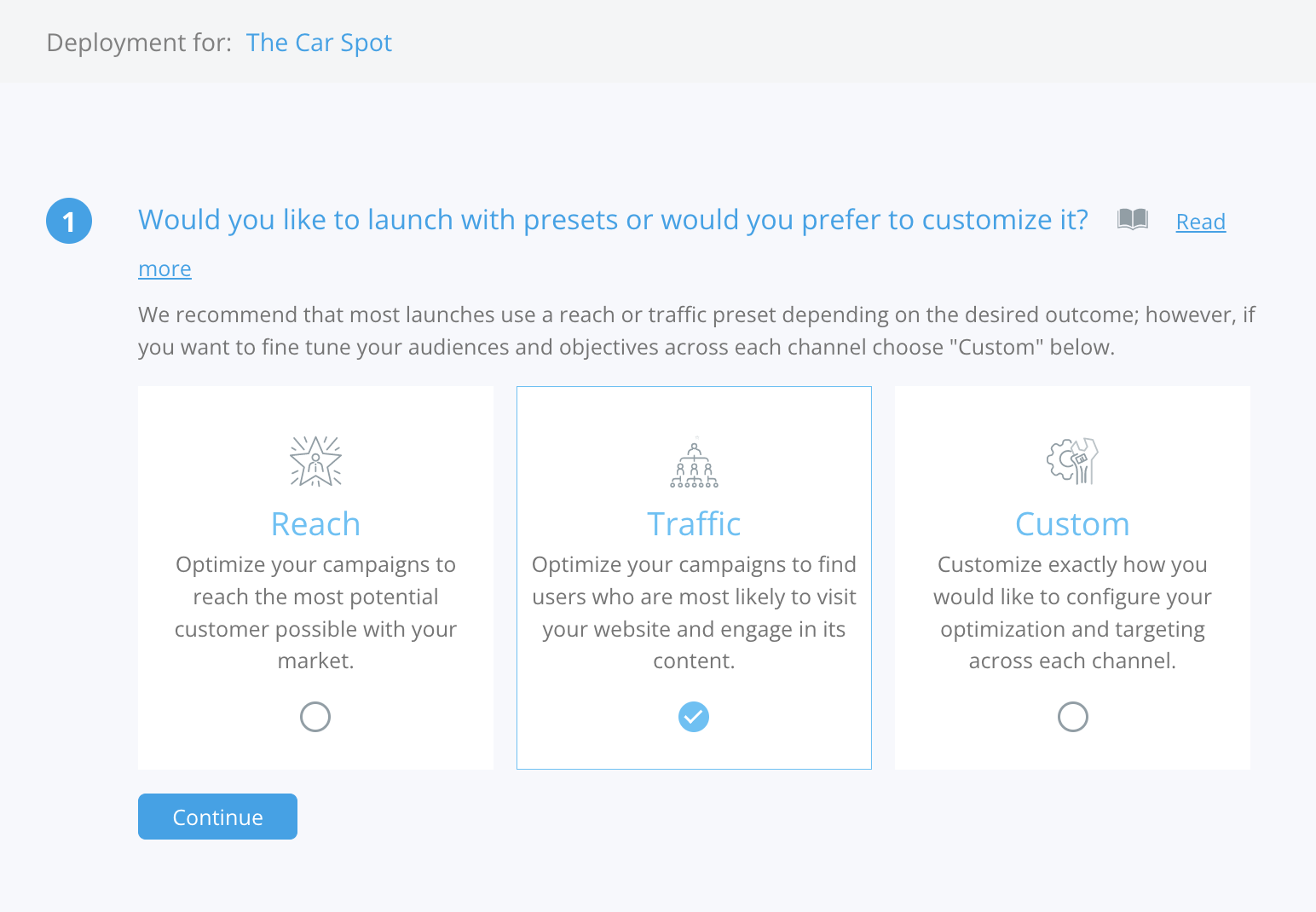Click the underlined Read link

(x=1200, y=222)
